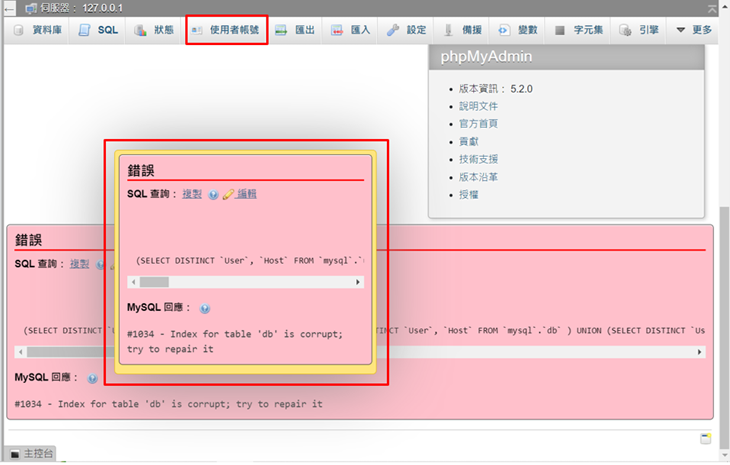Click the wrench icon beside 設定

tap(392, 30)
